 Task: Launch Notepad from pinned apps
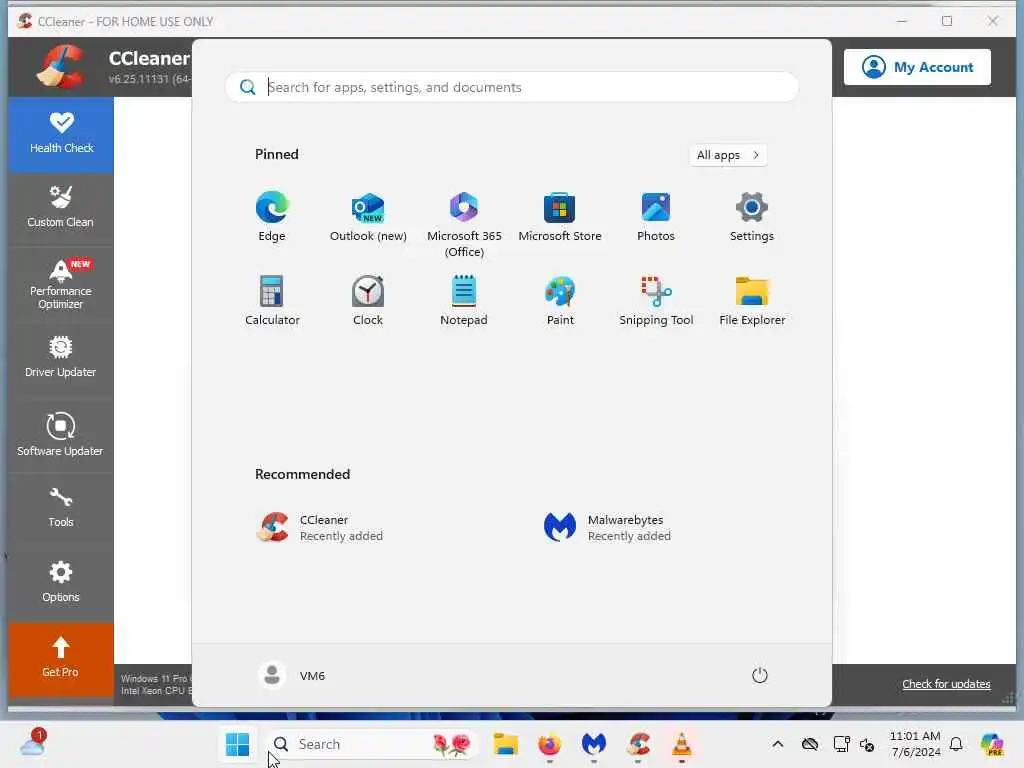[464, 300]
